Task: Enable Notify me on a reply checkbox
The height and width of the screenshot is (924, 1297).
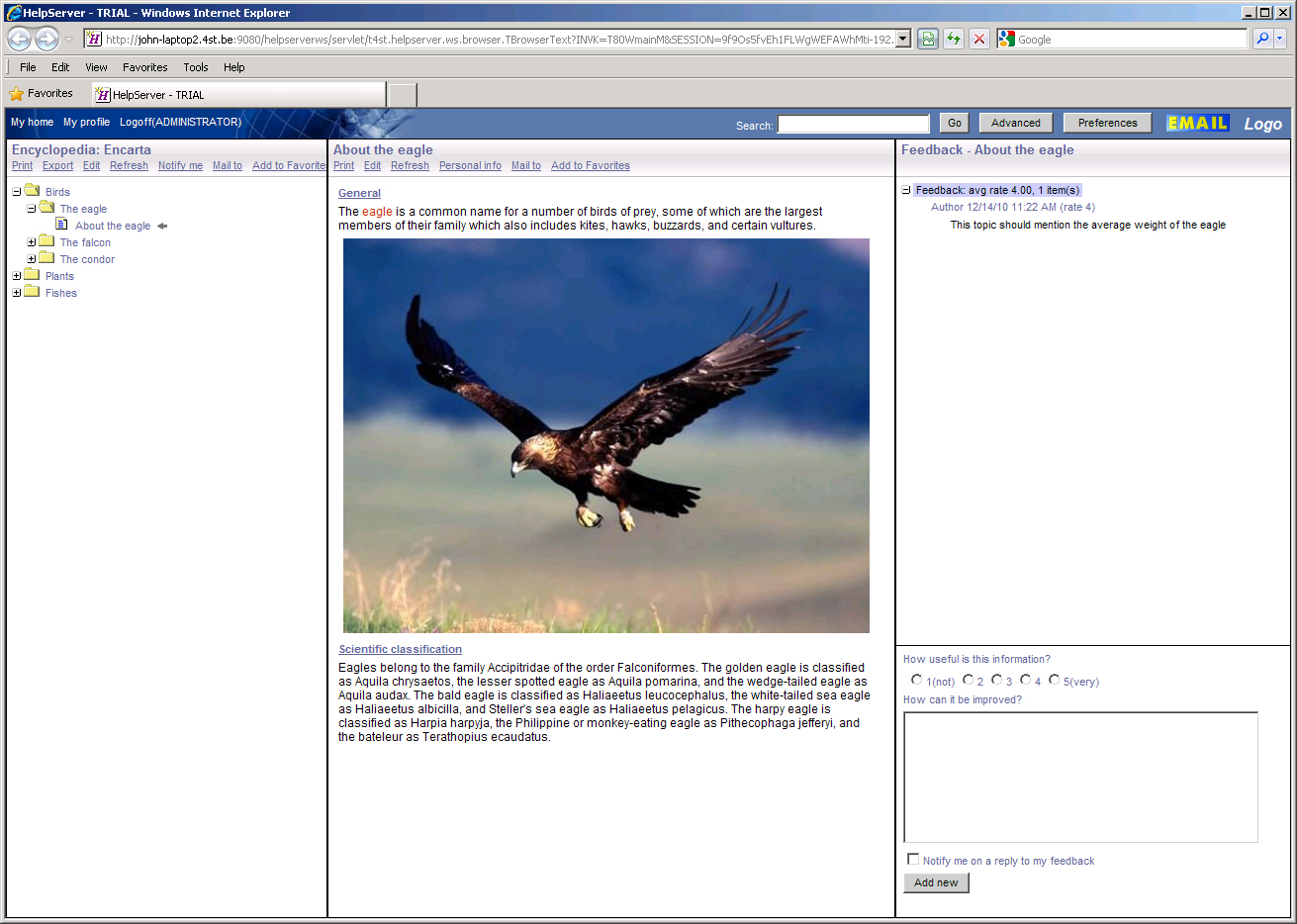Action: [913, 859]
